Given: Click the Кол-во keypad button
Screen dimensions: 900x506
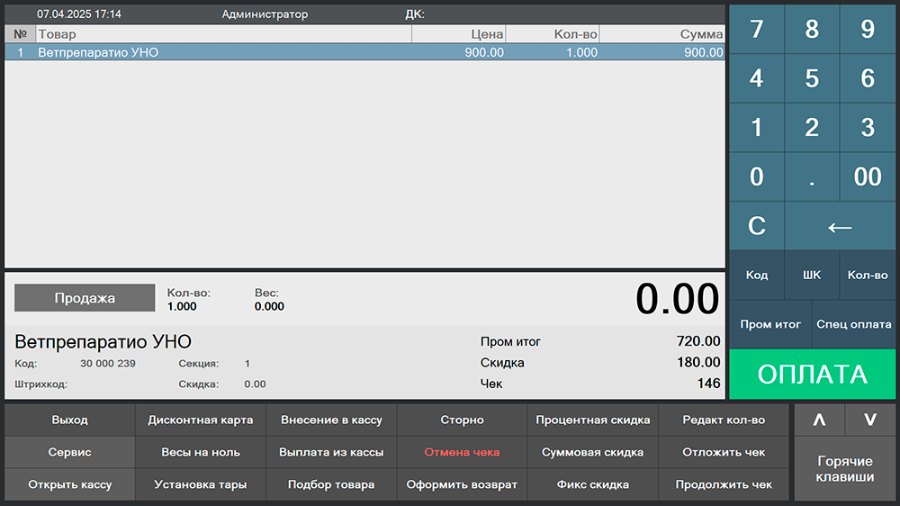Looking at the screenshot, I should [x=867, y=275].
